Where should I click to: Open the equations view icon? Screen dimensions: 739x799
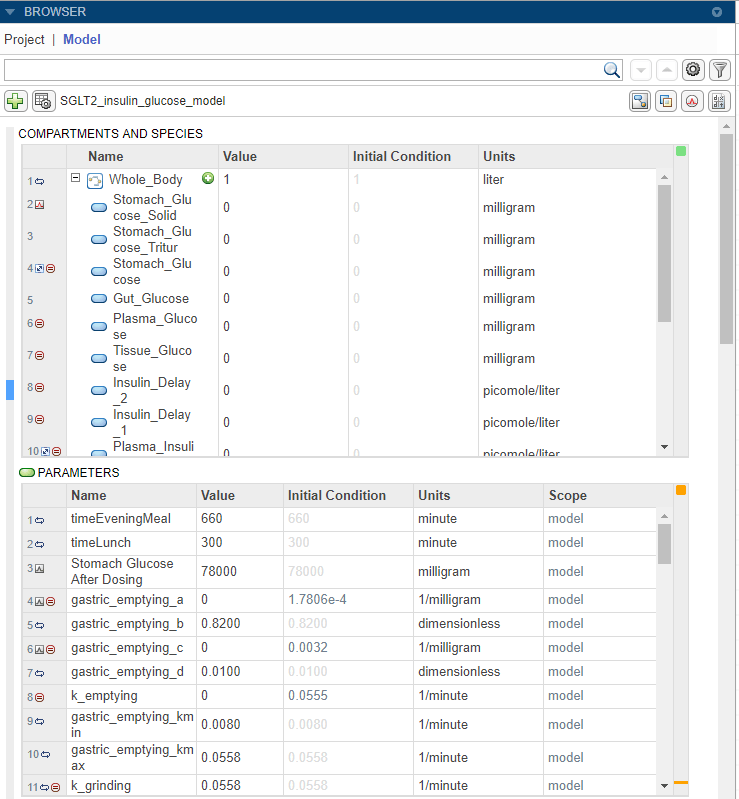coord(719,101)
